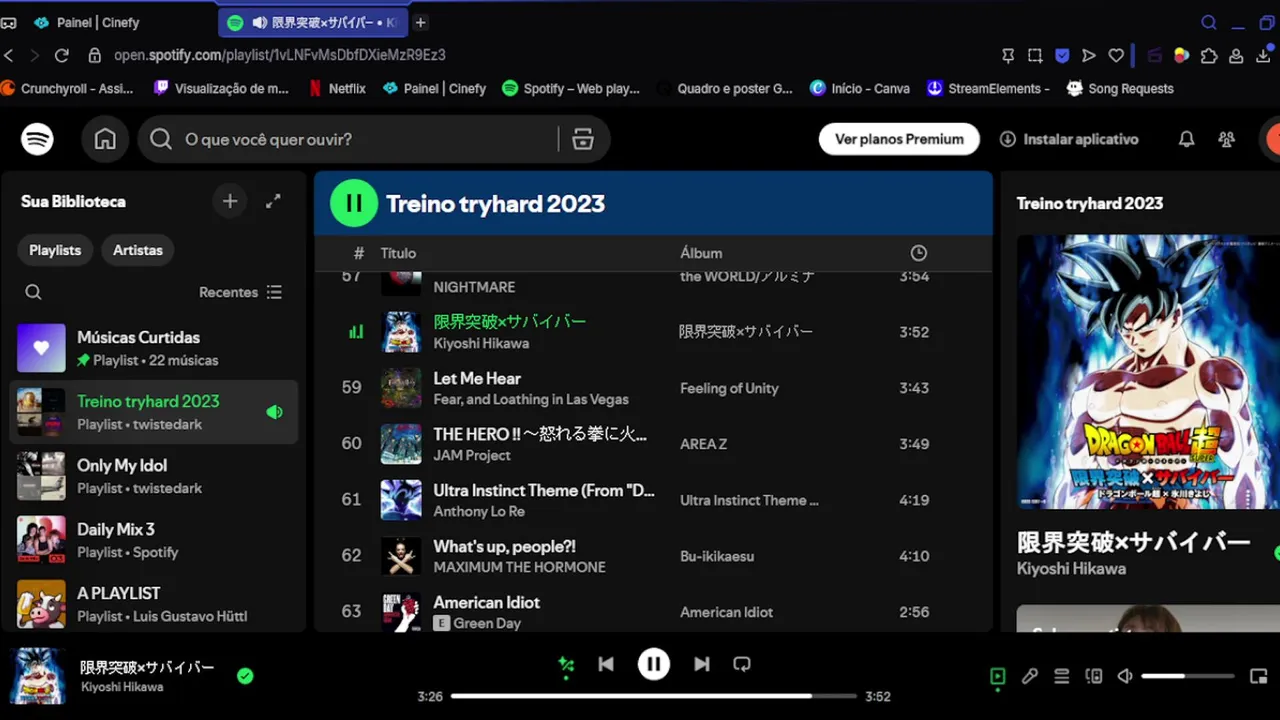Open the browser extensions puzzle icon
The image size is (1280, 720).
point(1209,56)
